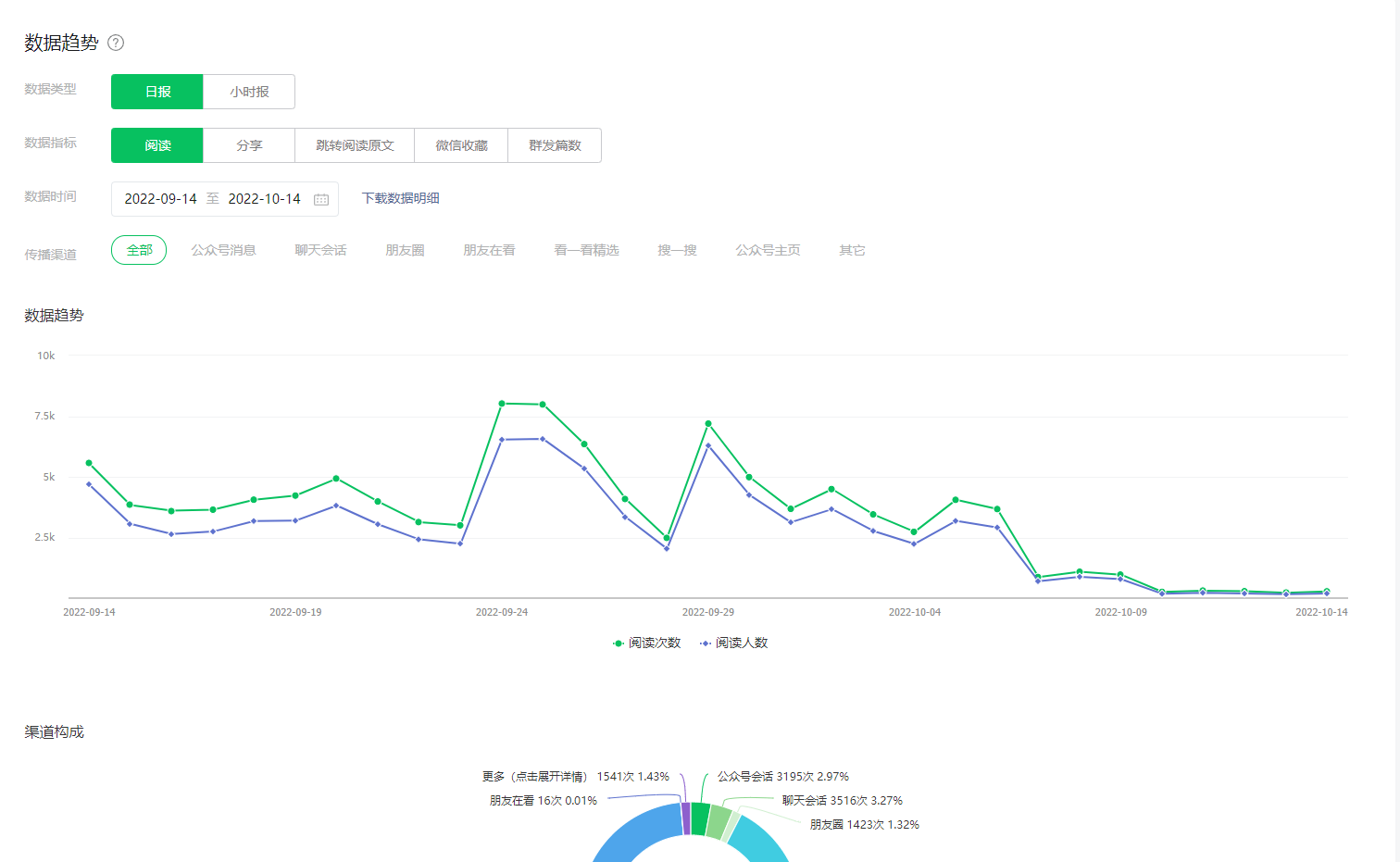The image size is (1400, 862).
Task: Click the cyan pie chart slice
Action: coord(761,841)
